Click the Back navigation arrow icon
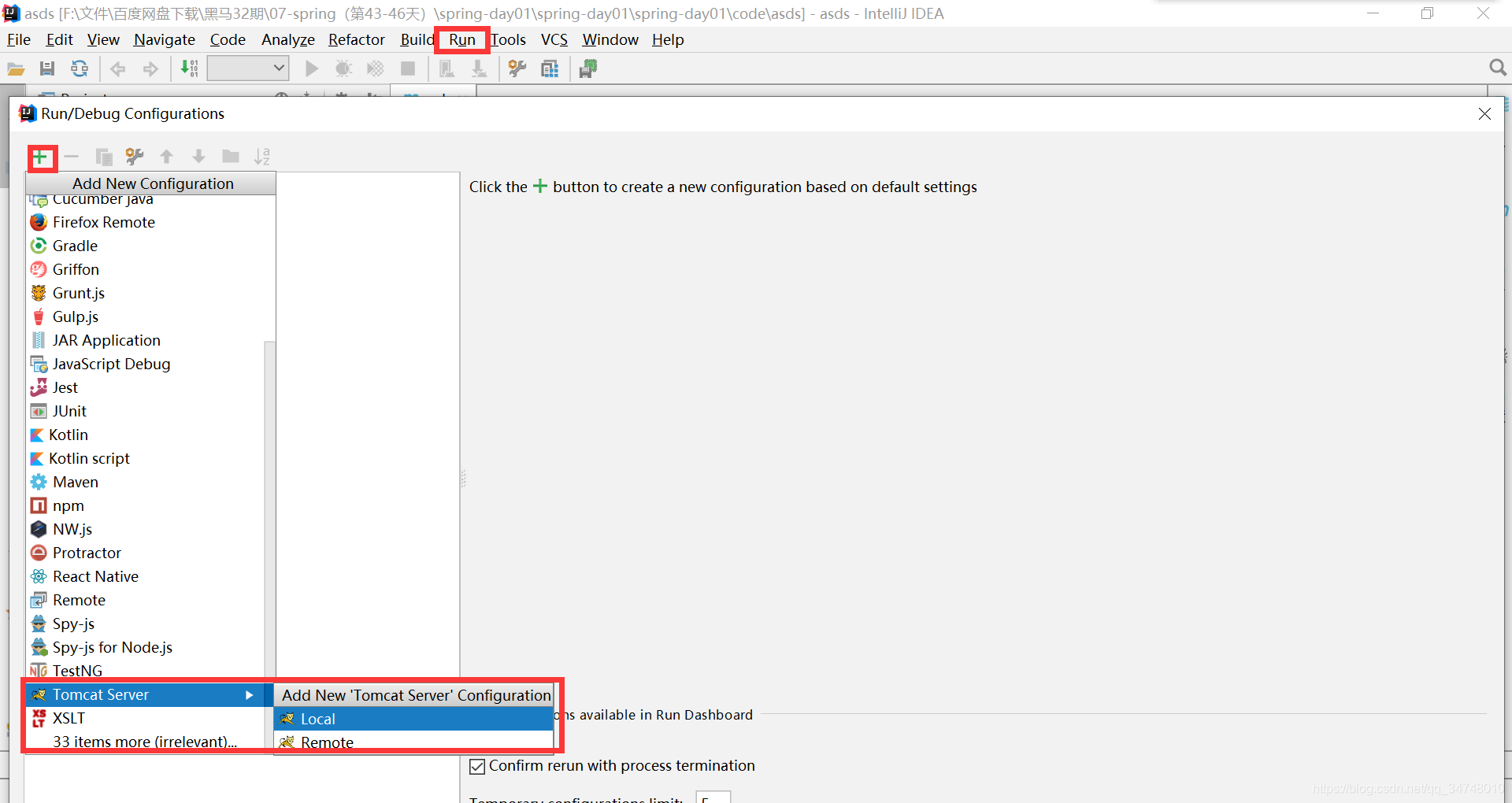This screenshot has height=803, width=1512. pos(118,69)
